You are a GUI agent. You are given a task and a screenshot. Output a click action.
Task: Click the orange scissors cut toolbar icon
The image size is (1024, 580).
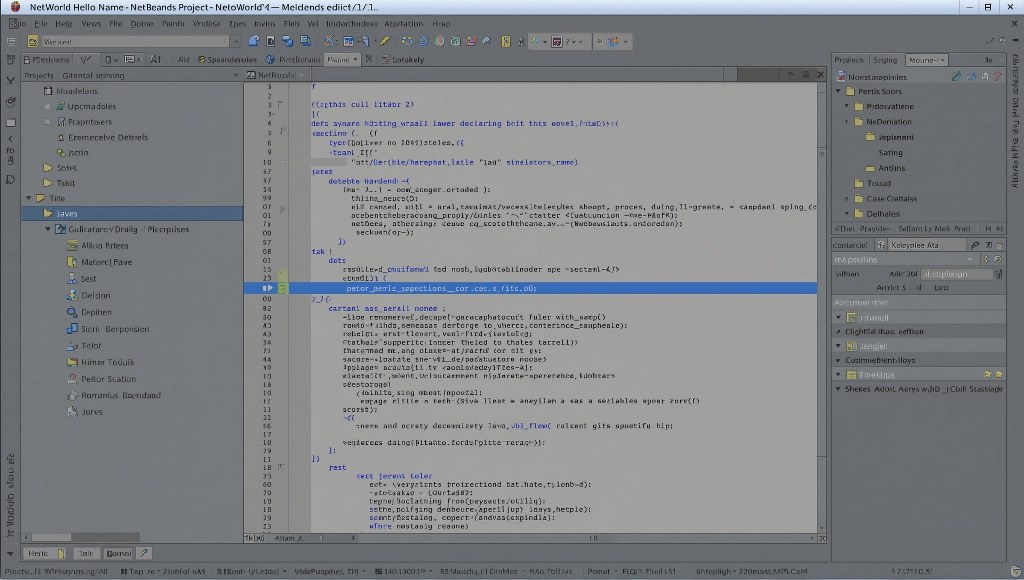tap(329, 41)
